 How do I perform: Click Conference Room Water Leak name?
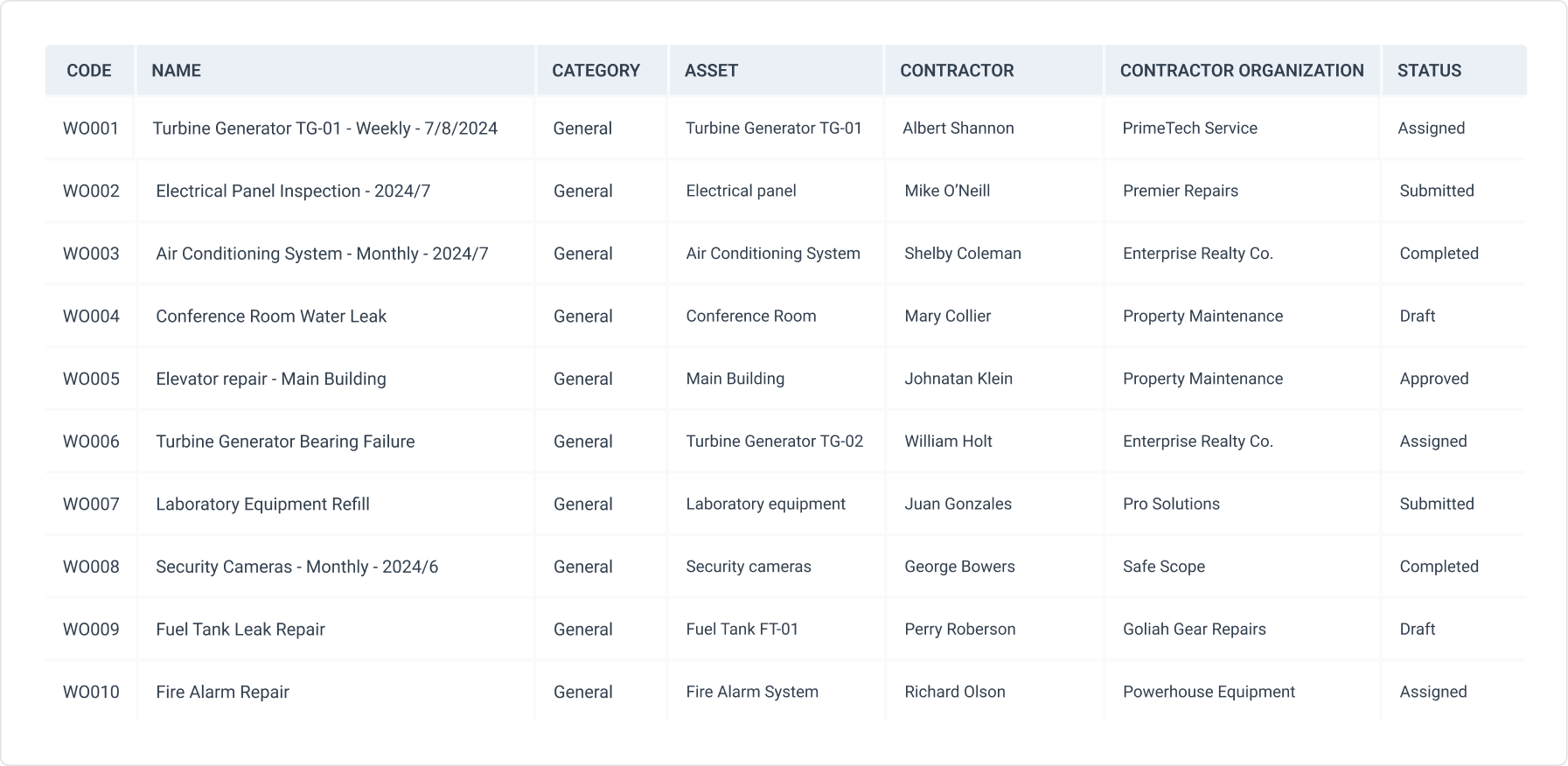[x=271, y=317]
